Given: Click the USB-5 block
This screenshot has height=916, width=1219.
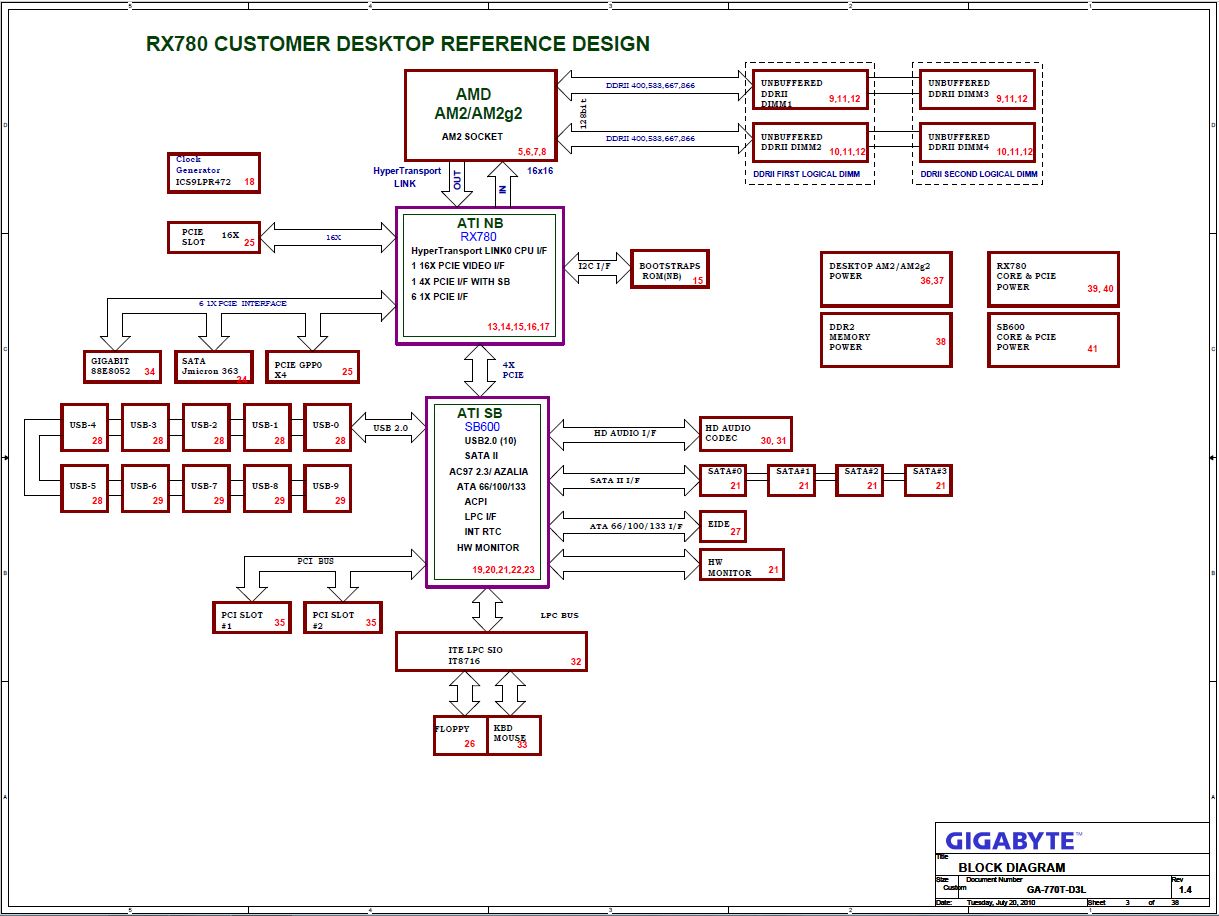Looking at the screenshot, I should (85, 489).
